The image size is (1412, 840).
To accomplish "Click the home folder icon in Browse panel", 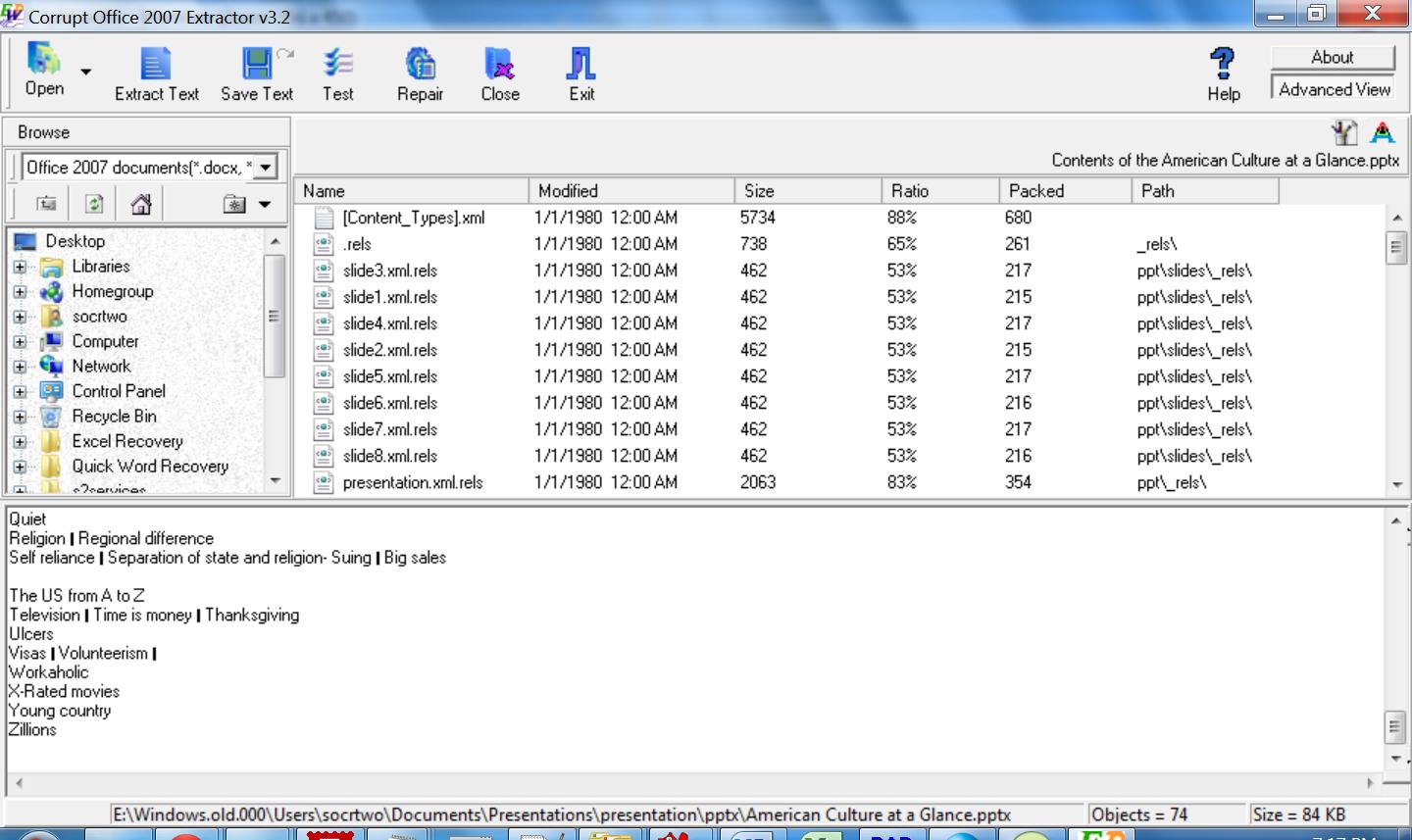I will [141, 204].
